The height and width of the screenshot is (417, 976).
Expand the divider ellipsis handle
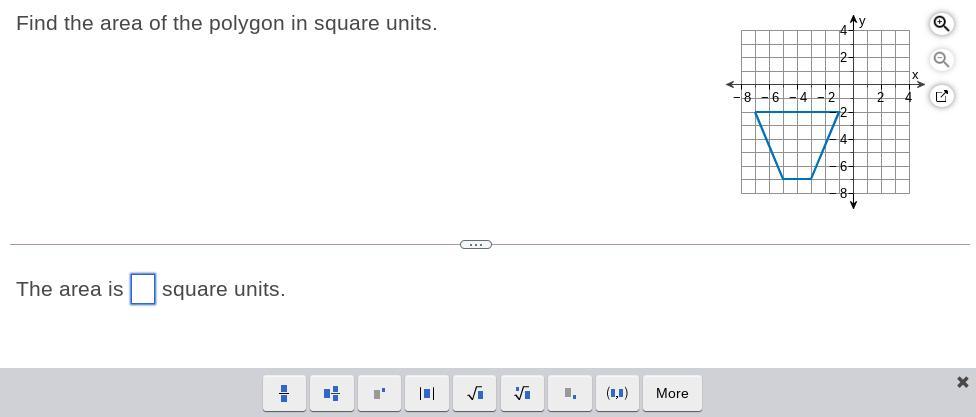click(x=476, y=244)
